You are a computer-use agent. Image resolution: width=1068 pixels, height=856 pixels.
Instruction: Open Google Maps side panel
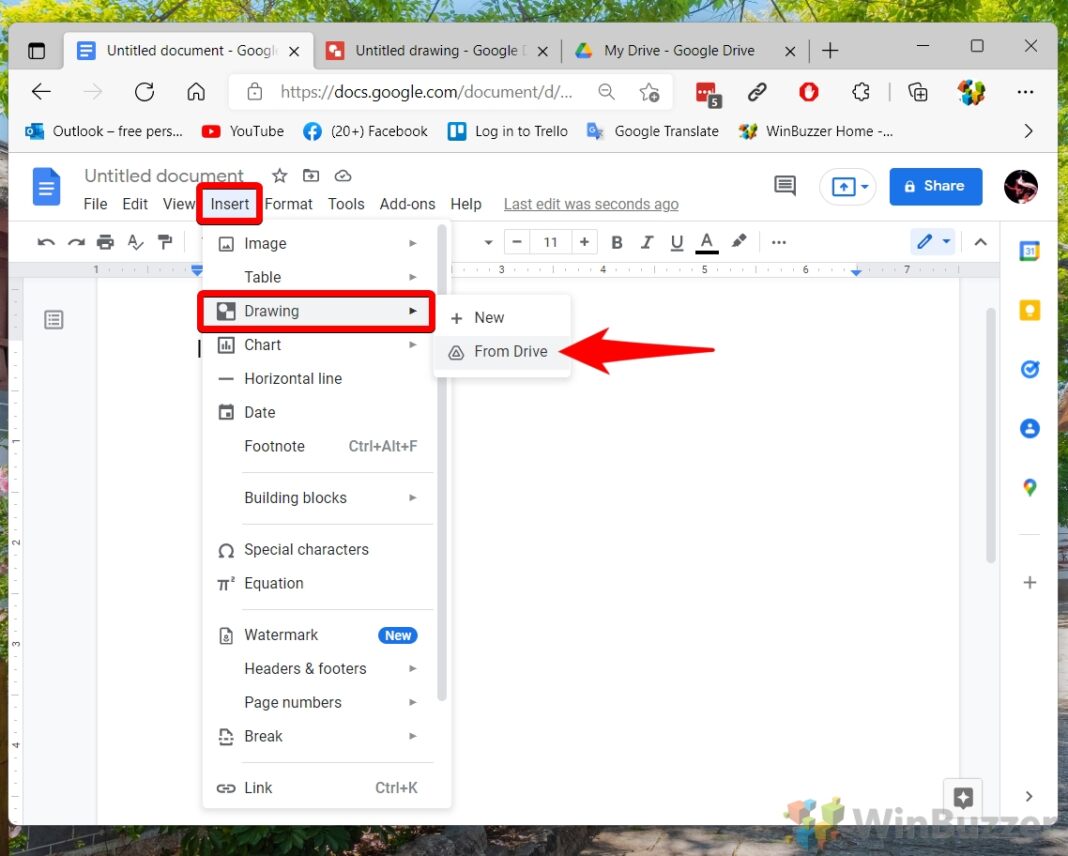click(x=1029, y=487)
